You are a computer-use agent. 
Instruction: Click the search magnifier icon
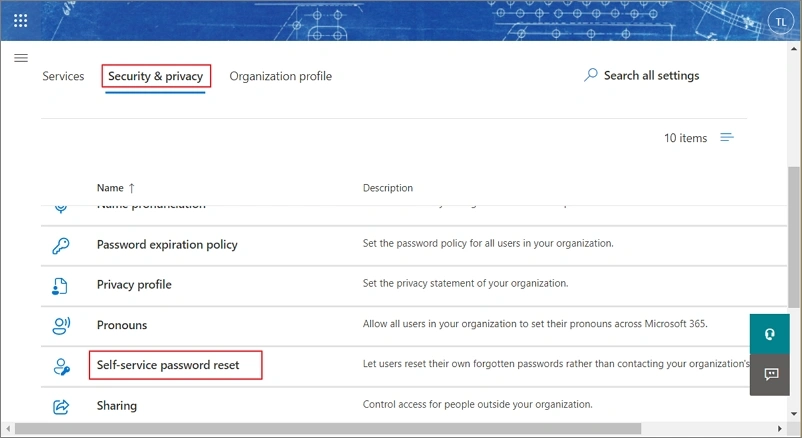(x=591, y=75)
